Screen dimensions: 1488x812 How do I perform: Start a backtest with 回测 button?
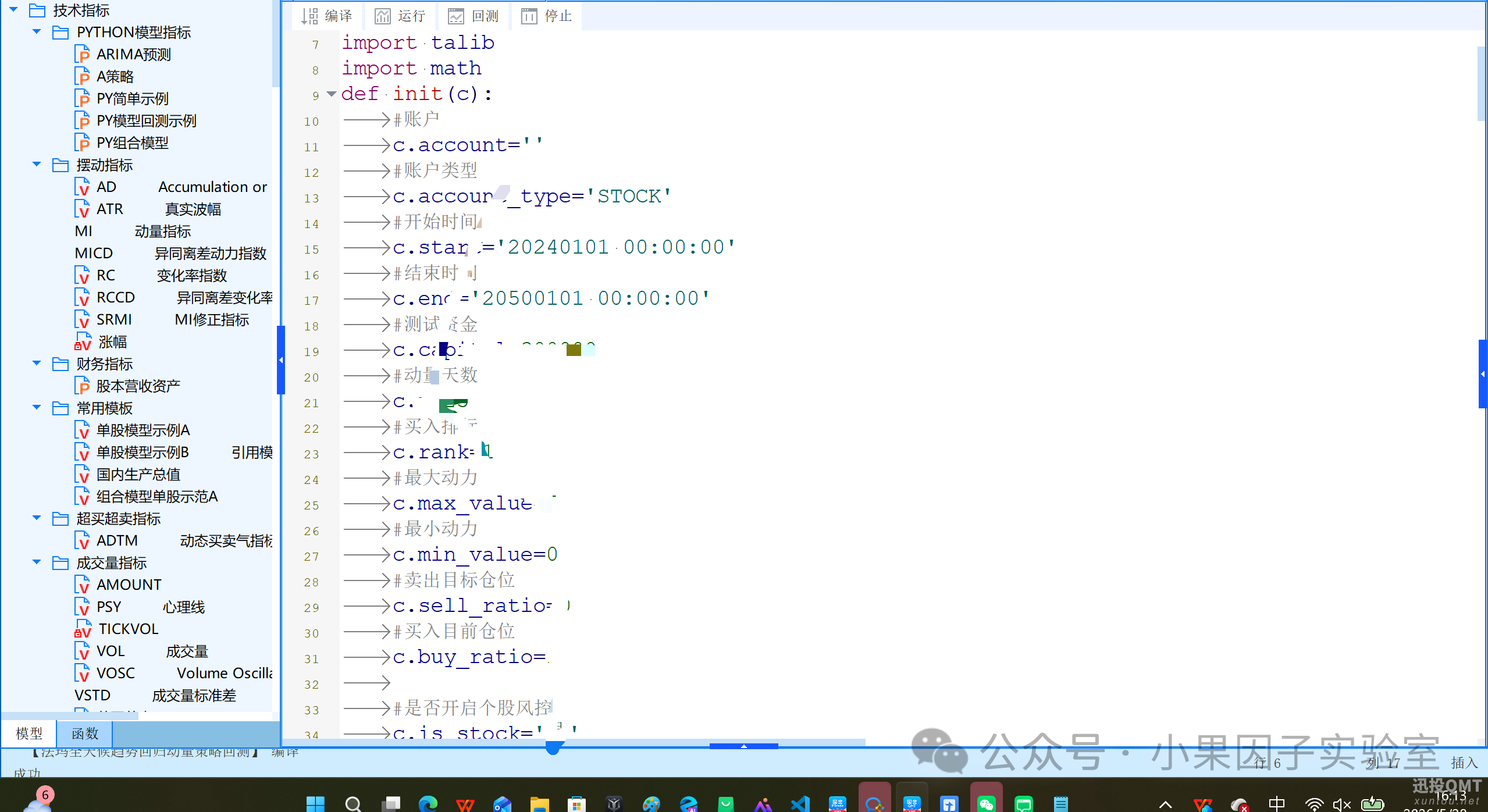click(474, 16)
